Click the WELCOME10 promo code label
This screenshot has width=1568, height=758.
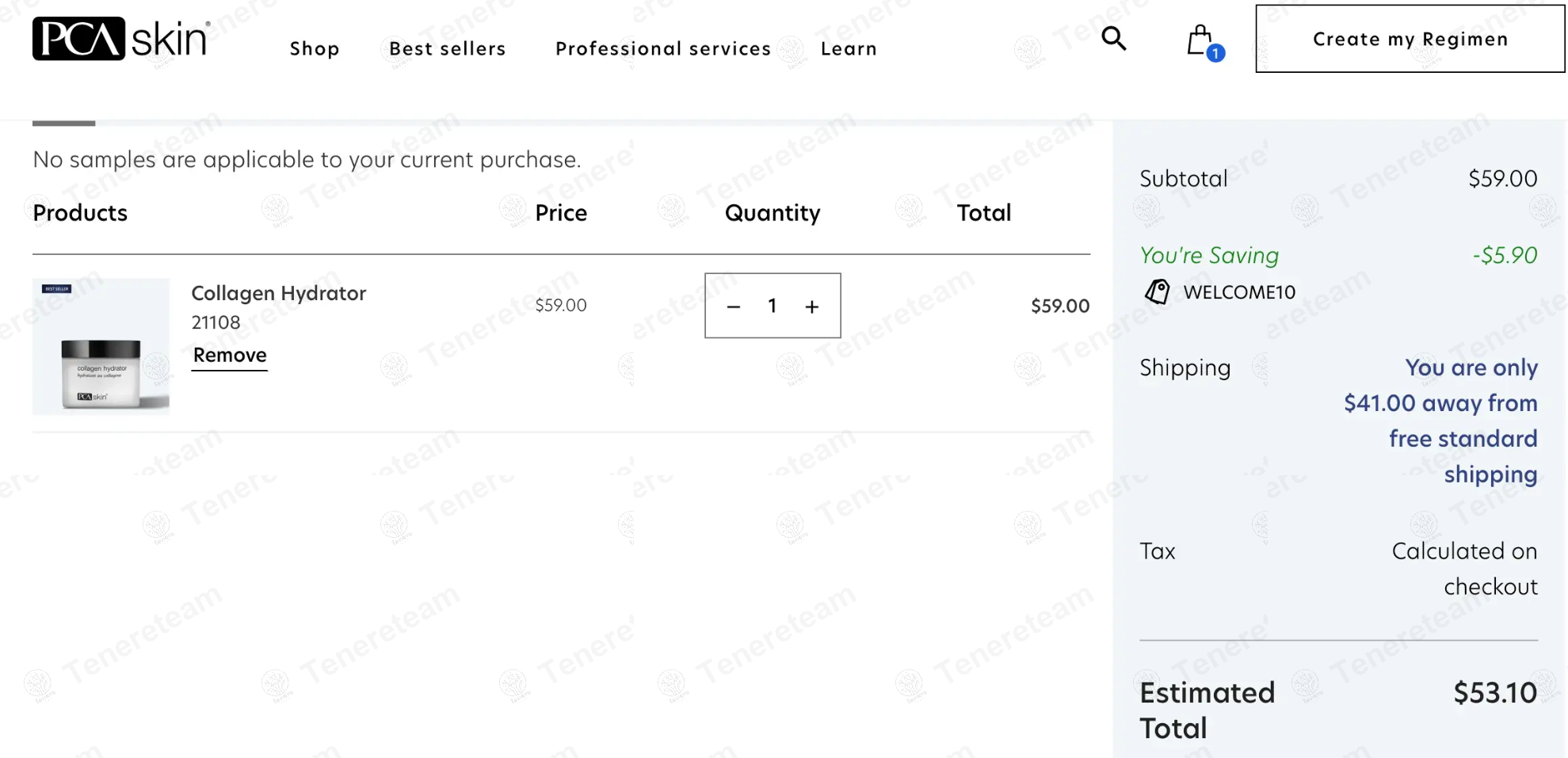click(x=1239, y=292)
